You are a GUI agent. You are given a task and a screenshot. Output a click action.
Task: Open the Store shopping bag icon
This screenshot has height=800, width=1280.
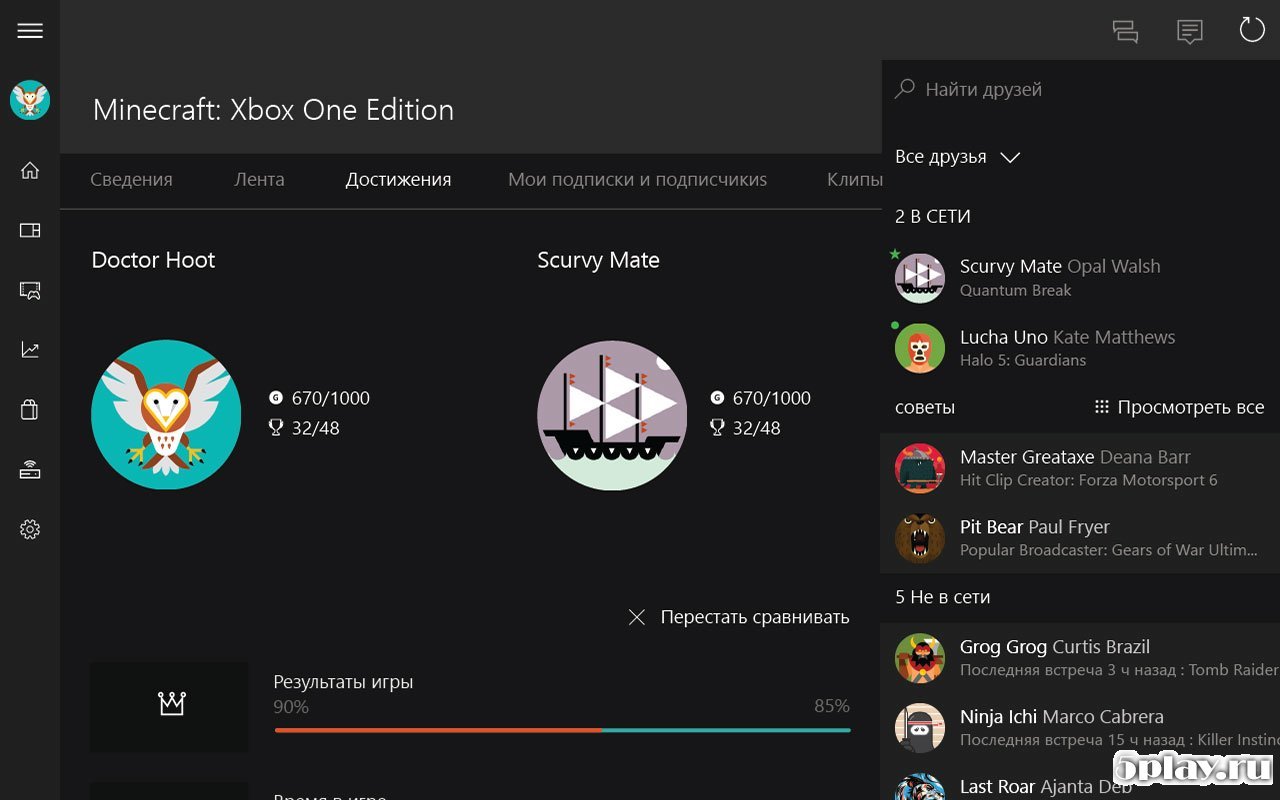30,409
